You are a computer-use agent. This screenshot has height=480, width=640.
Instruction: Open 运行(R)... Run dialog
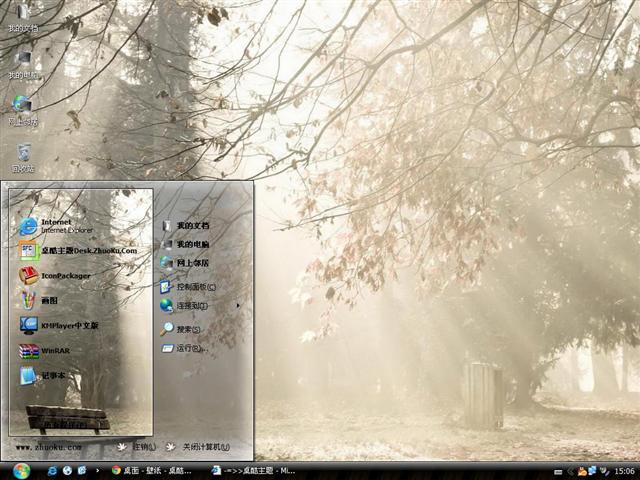pyautogui.click(x=184, y=348)
